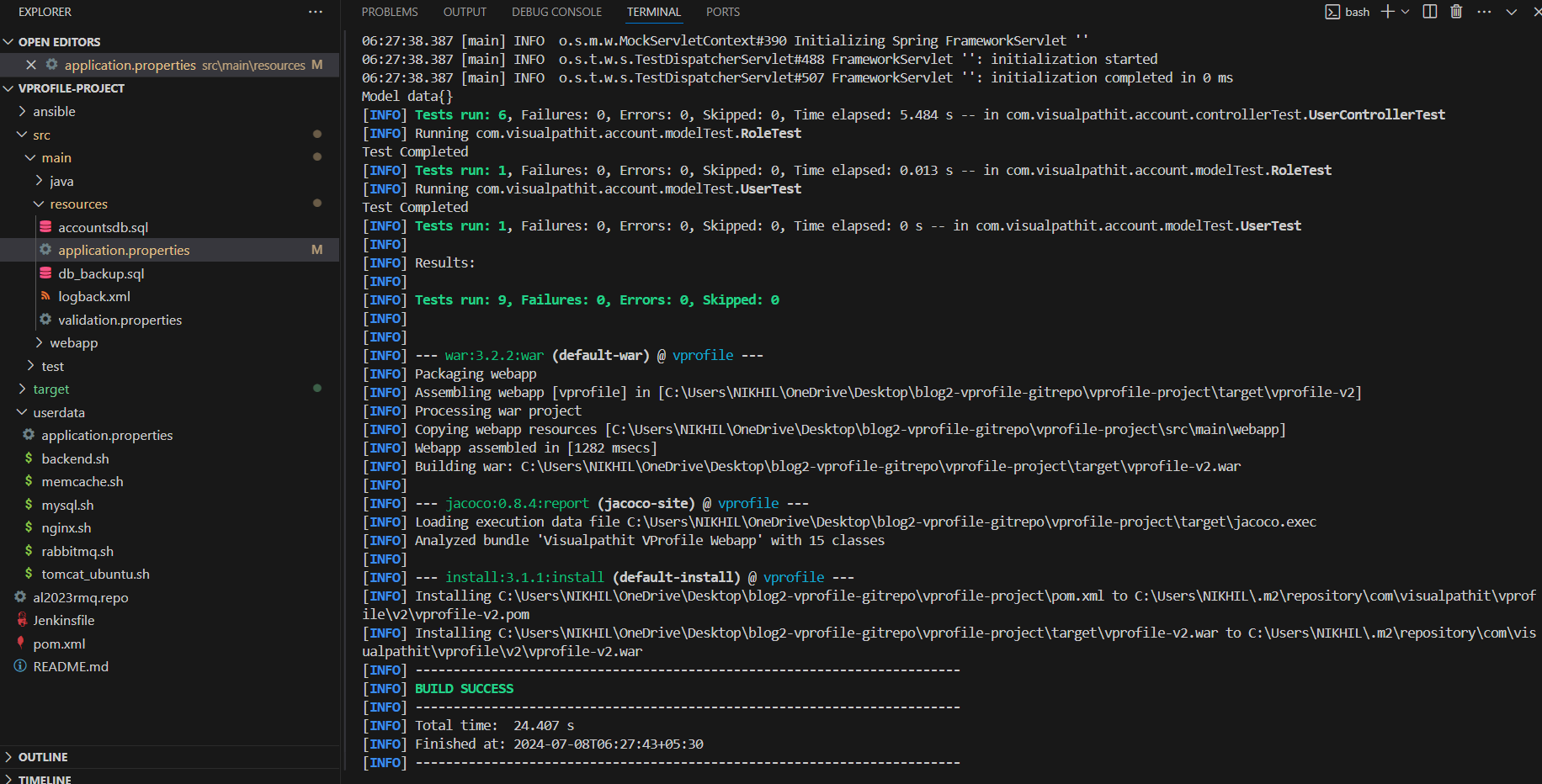Collapse the VPROFILE-PROJECT section
This screenshot has height=784, width=1542.
coord(8,88)
